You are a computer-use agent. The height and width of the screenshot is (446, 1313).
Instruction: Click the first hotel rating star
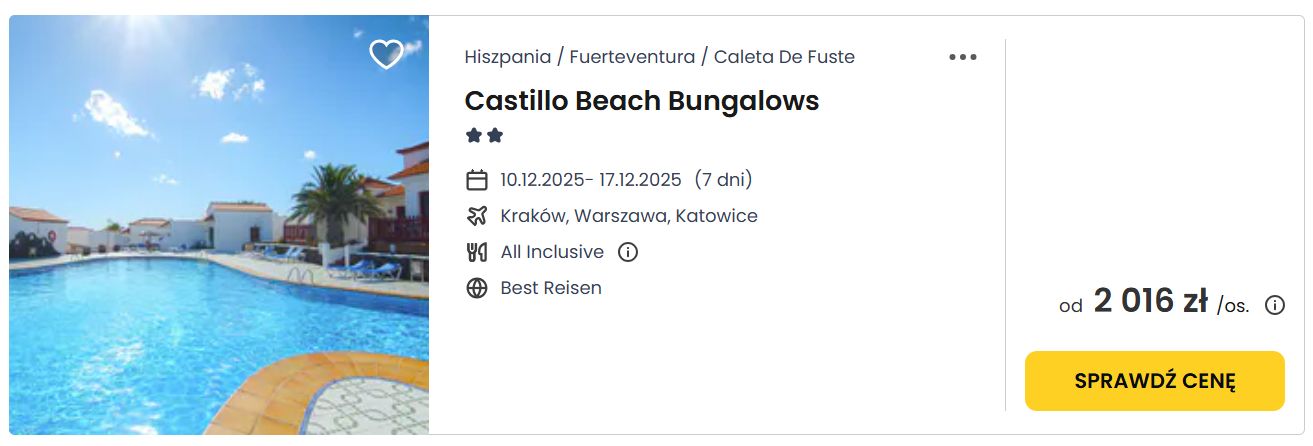pyautogui.click(x=474, y=136)
